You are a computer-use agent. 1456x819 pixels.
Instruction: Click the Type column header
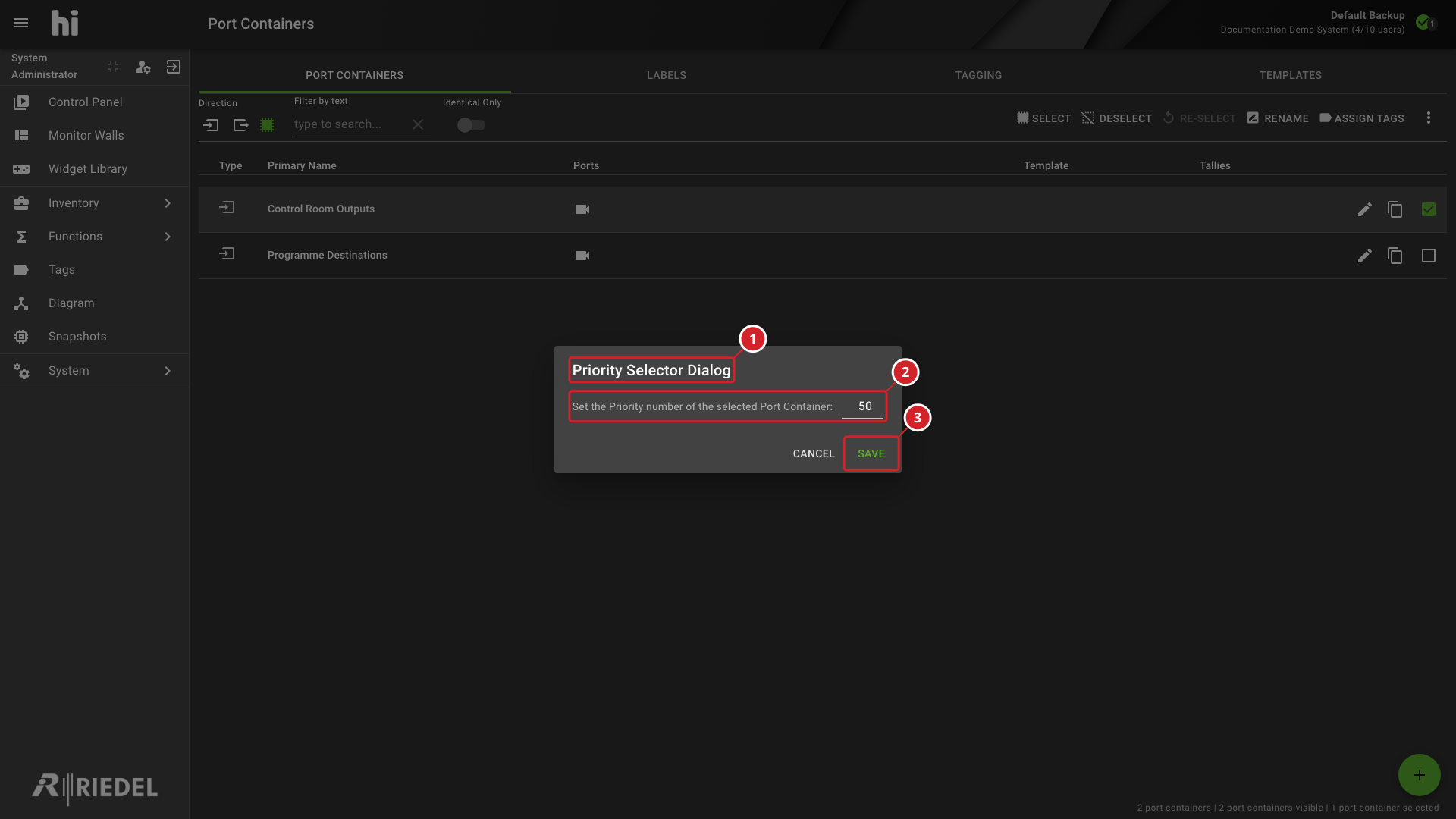[231, 165]
